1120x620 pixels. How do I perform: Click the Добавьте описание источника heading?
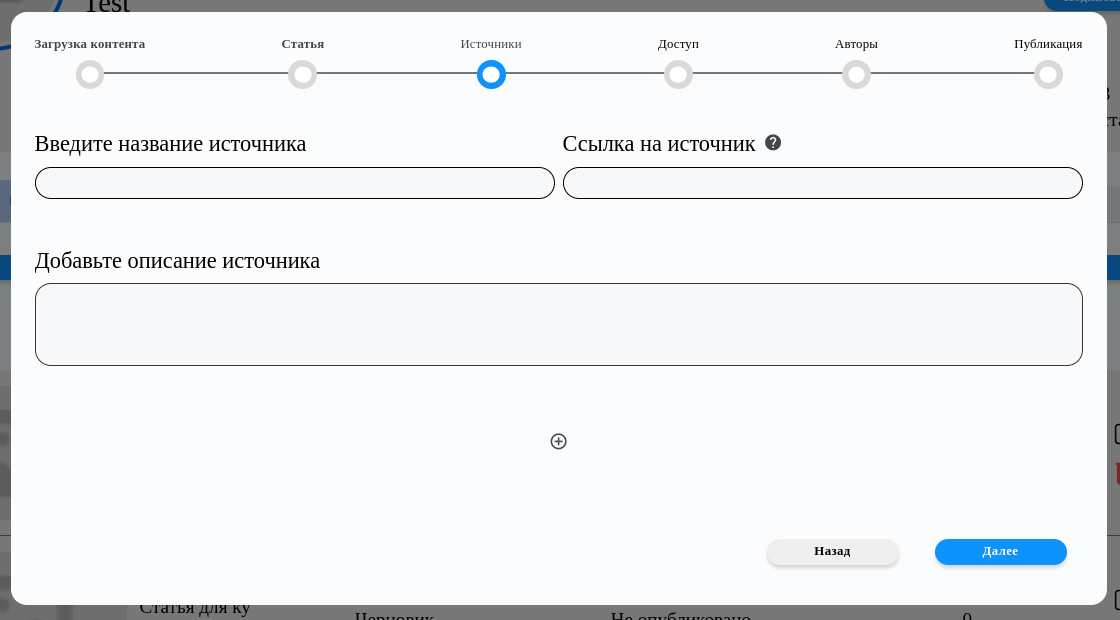pyautogui.click(x=177, y=261)
